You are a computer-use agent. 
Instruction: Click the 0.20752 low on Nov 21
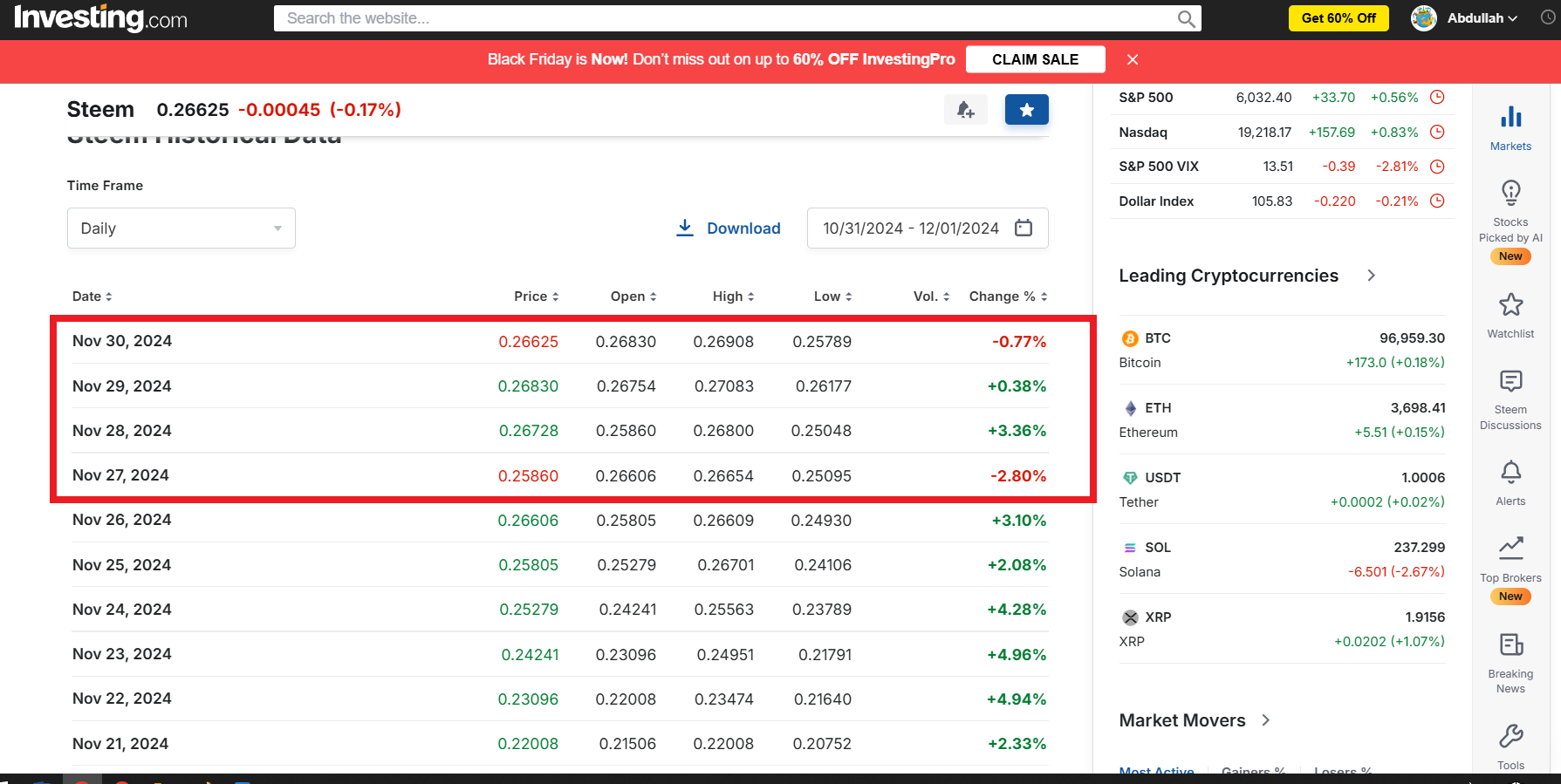click(x=822, y=744)
